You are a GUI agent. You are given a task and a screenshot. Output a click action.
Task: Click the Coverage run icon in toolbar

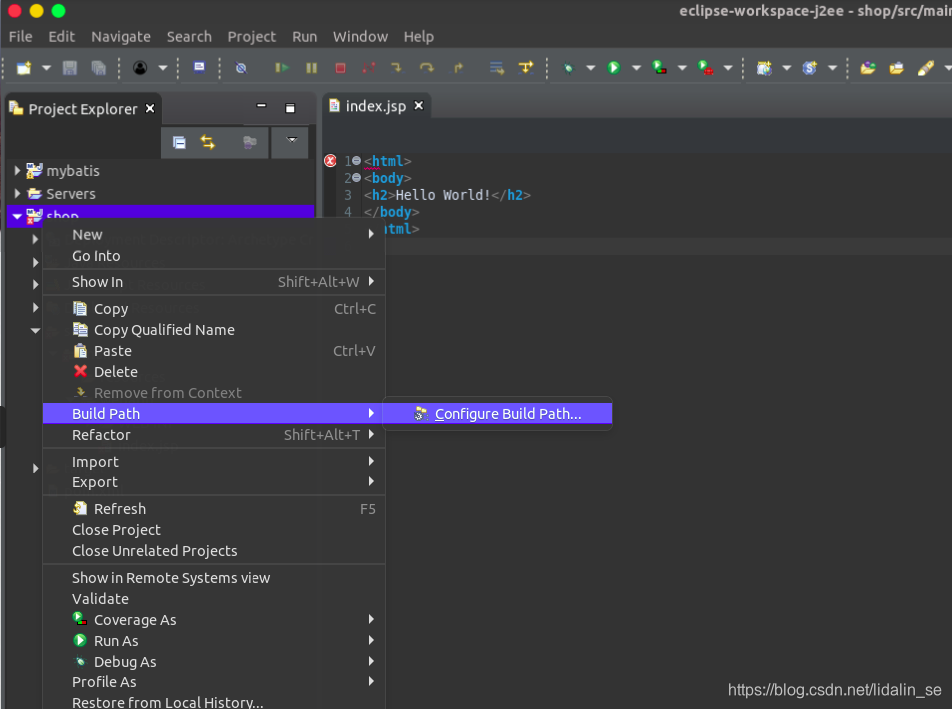pos(659,67)
